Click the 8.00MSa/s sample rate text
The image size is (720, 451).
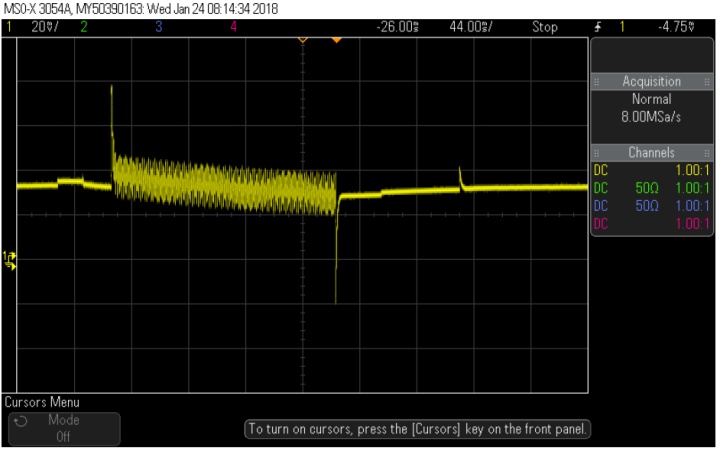coord(651,117)
